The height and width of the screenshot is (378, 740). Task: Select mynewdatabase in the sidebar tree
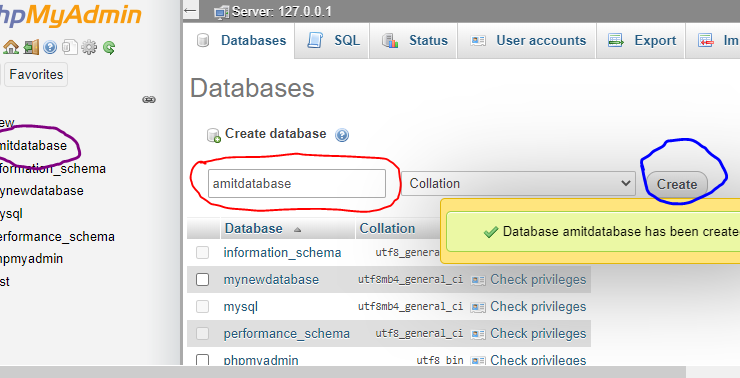point(42,191)
